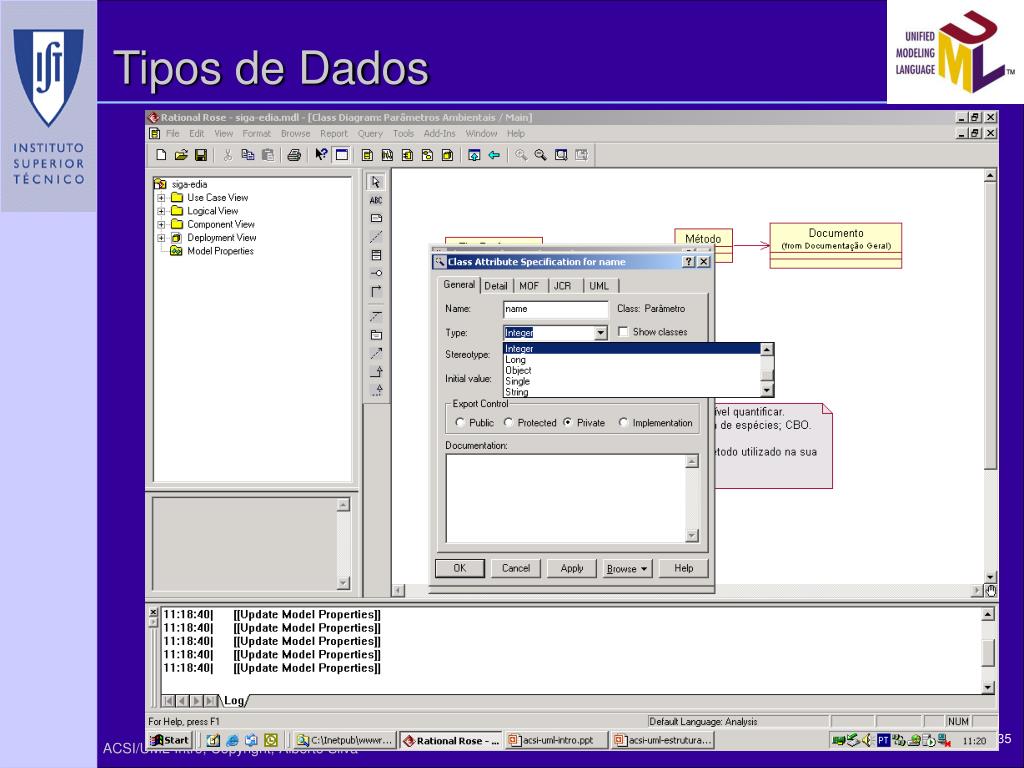Click the Apply button
The image size is (1024, 768).
(571, 568)
